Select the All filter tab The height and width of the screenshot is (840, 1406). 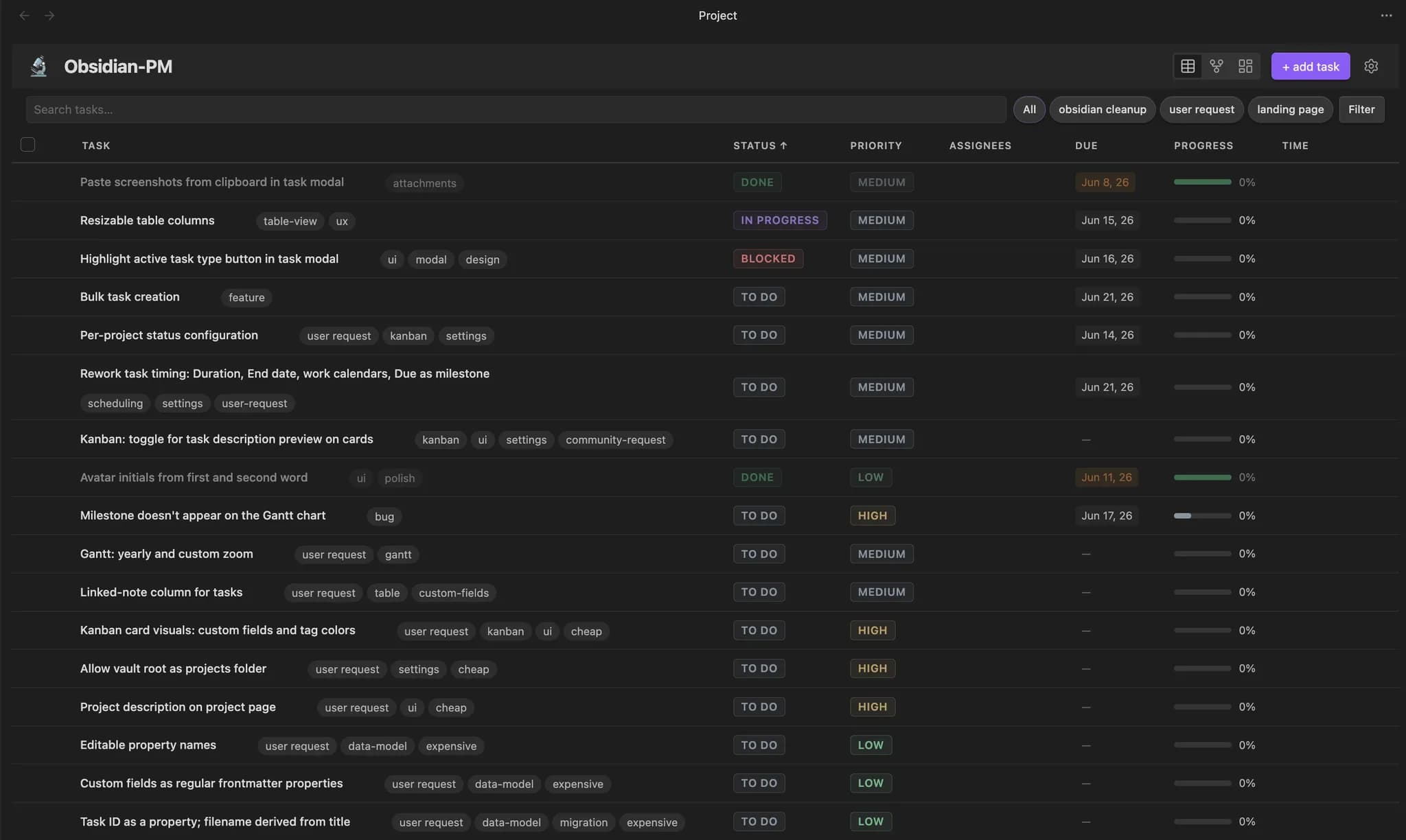pos(1029,109)
